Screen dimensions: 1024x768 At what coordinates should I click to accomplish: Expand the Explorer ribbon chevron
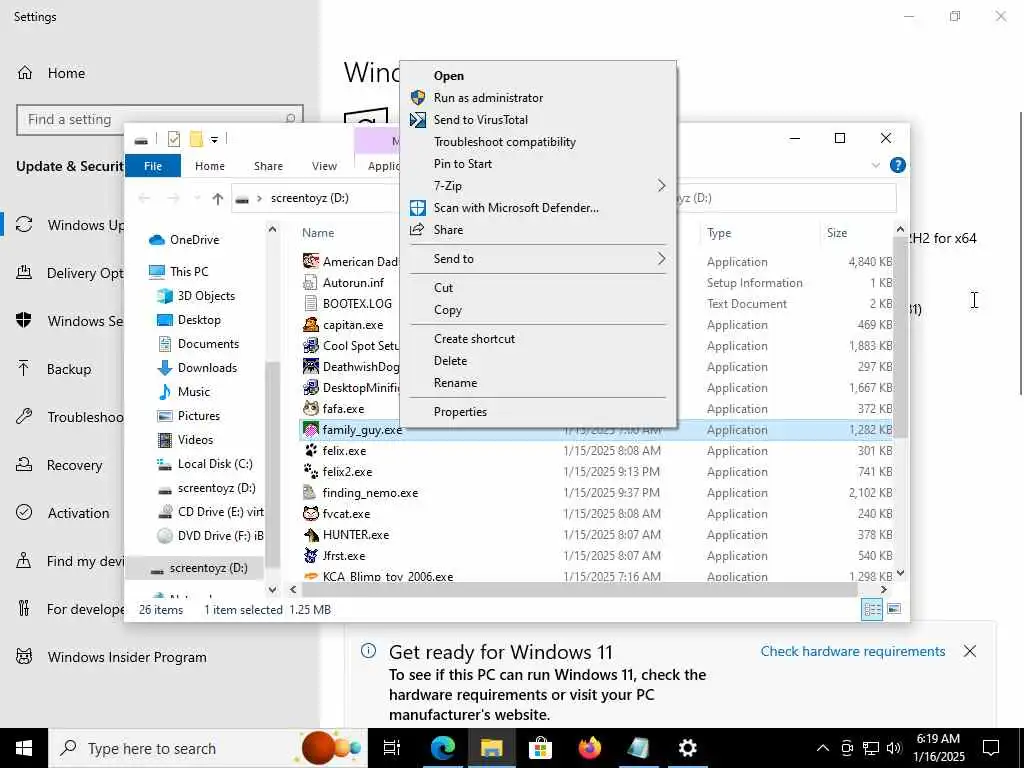pos(876,165)
